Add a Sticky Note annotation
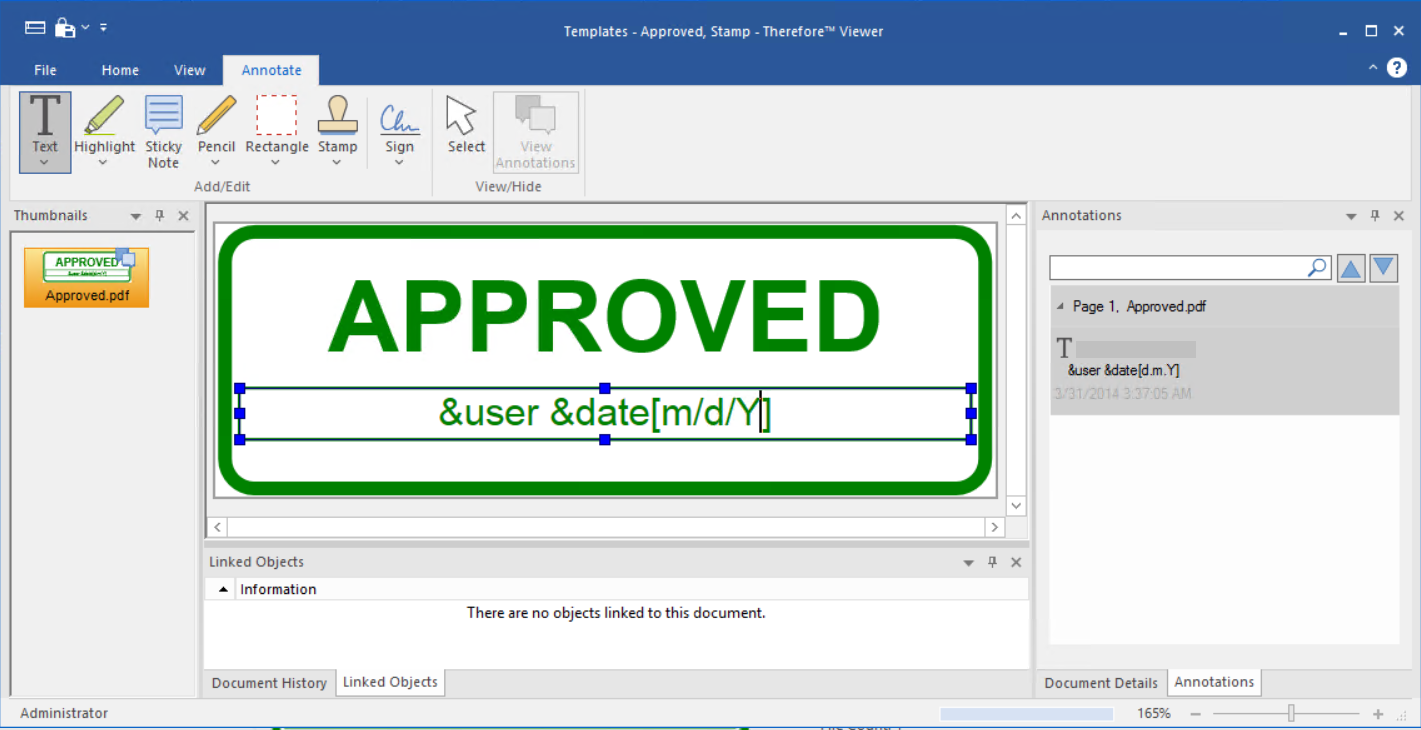 [x=163, y=131]
